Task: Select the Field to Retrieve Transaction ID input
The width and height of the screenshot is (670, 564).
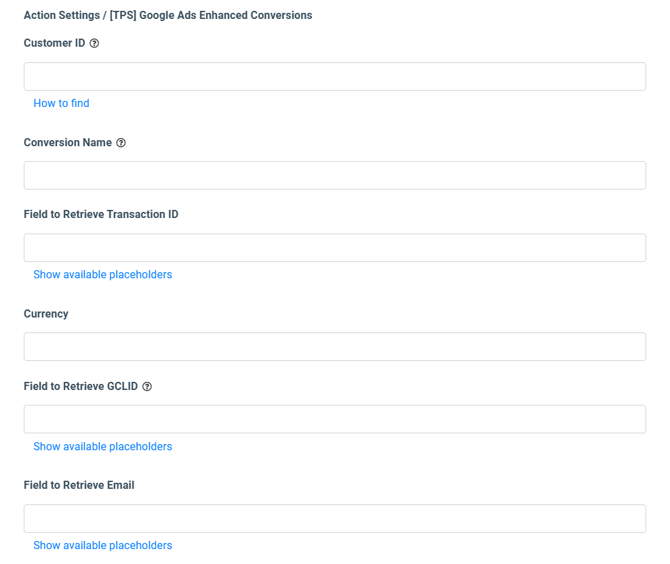Action: click(334, 248)
